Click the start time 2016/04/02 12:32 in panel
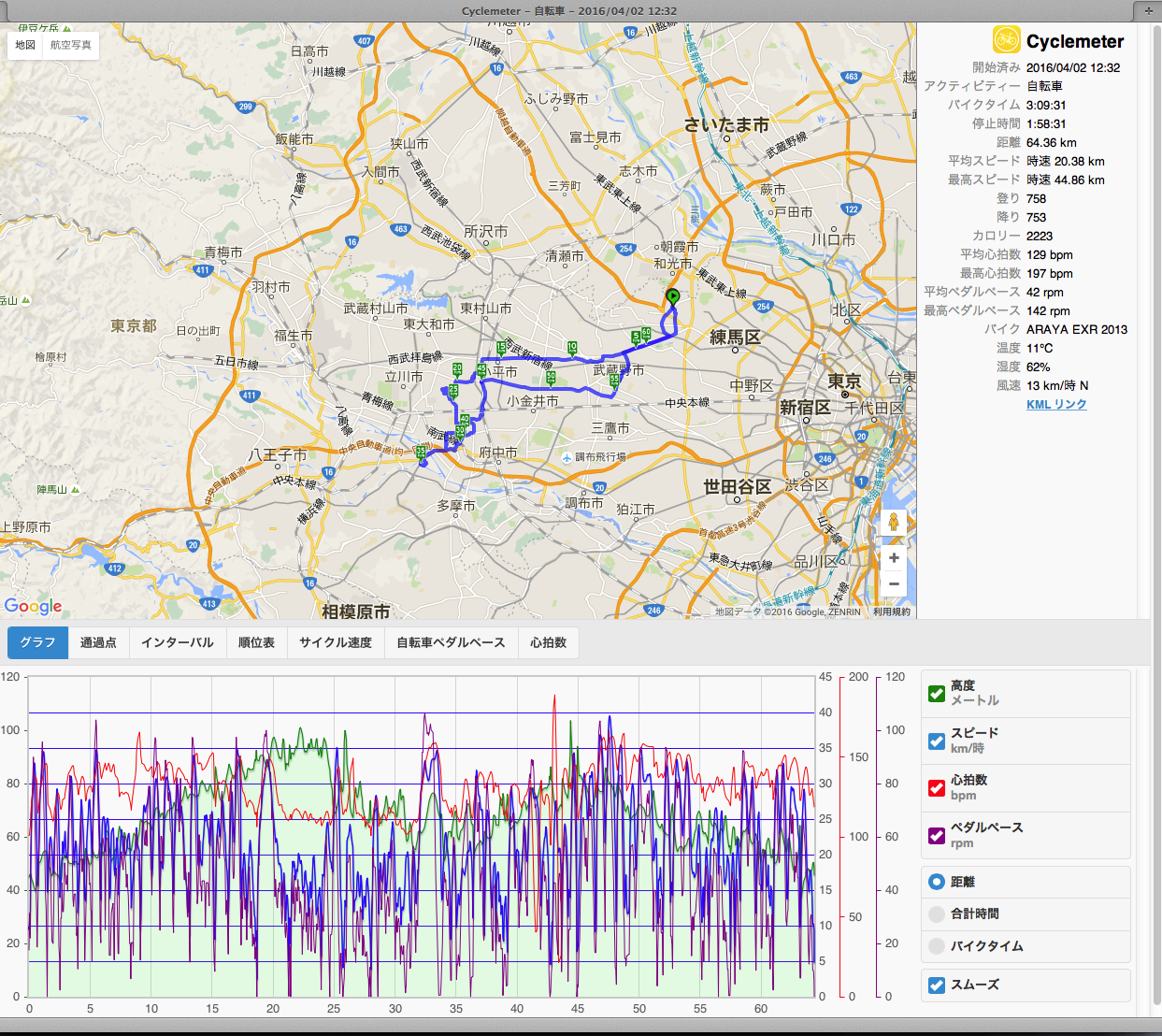The height and width of the screenshot is (1036, 1162). 1073,67
